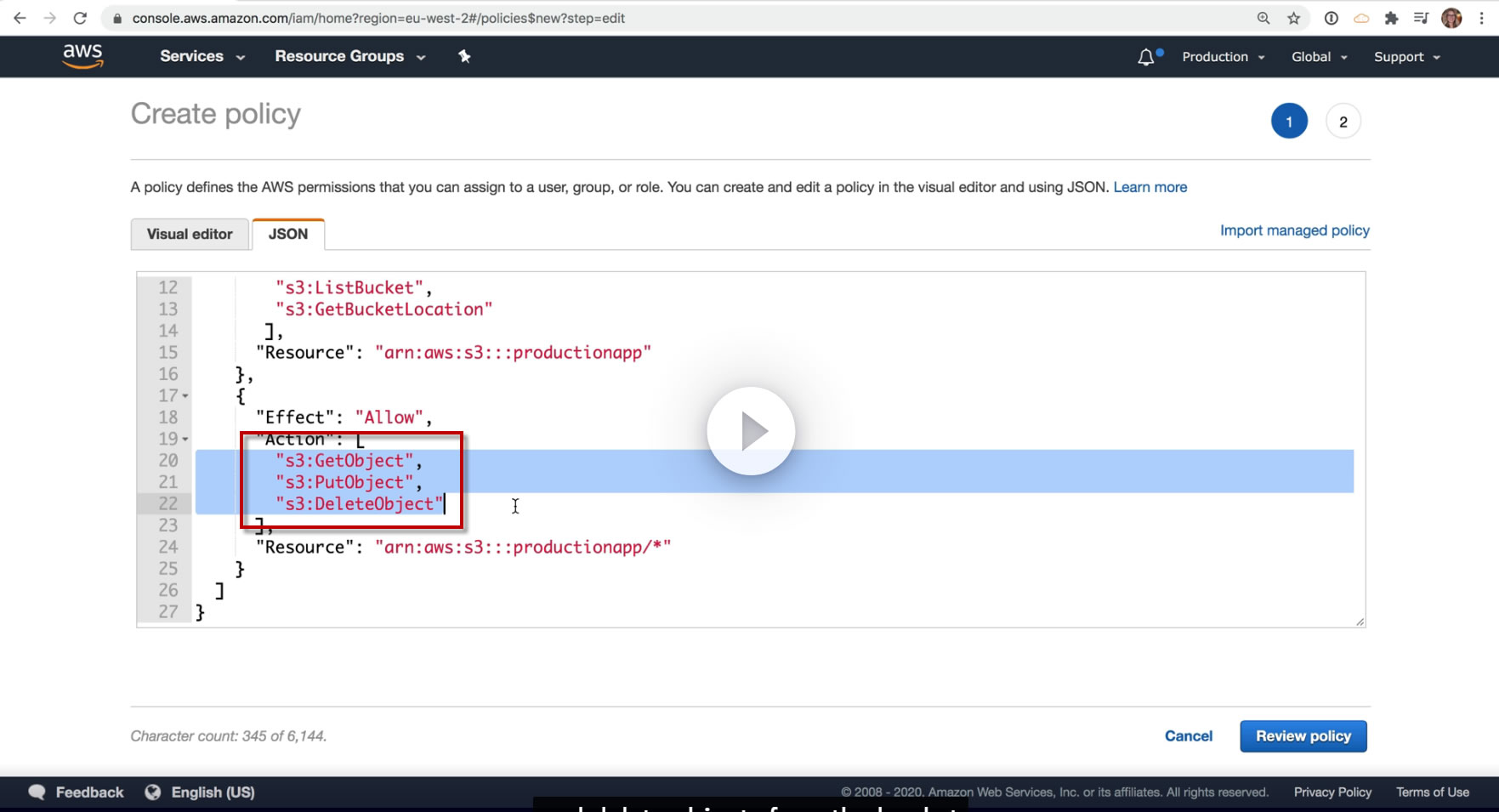Reload the page with refresh icon
Viewport: 1499px width, 812px height.
point(80,18)
